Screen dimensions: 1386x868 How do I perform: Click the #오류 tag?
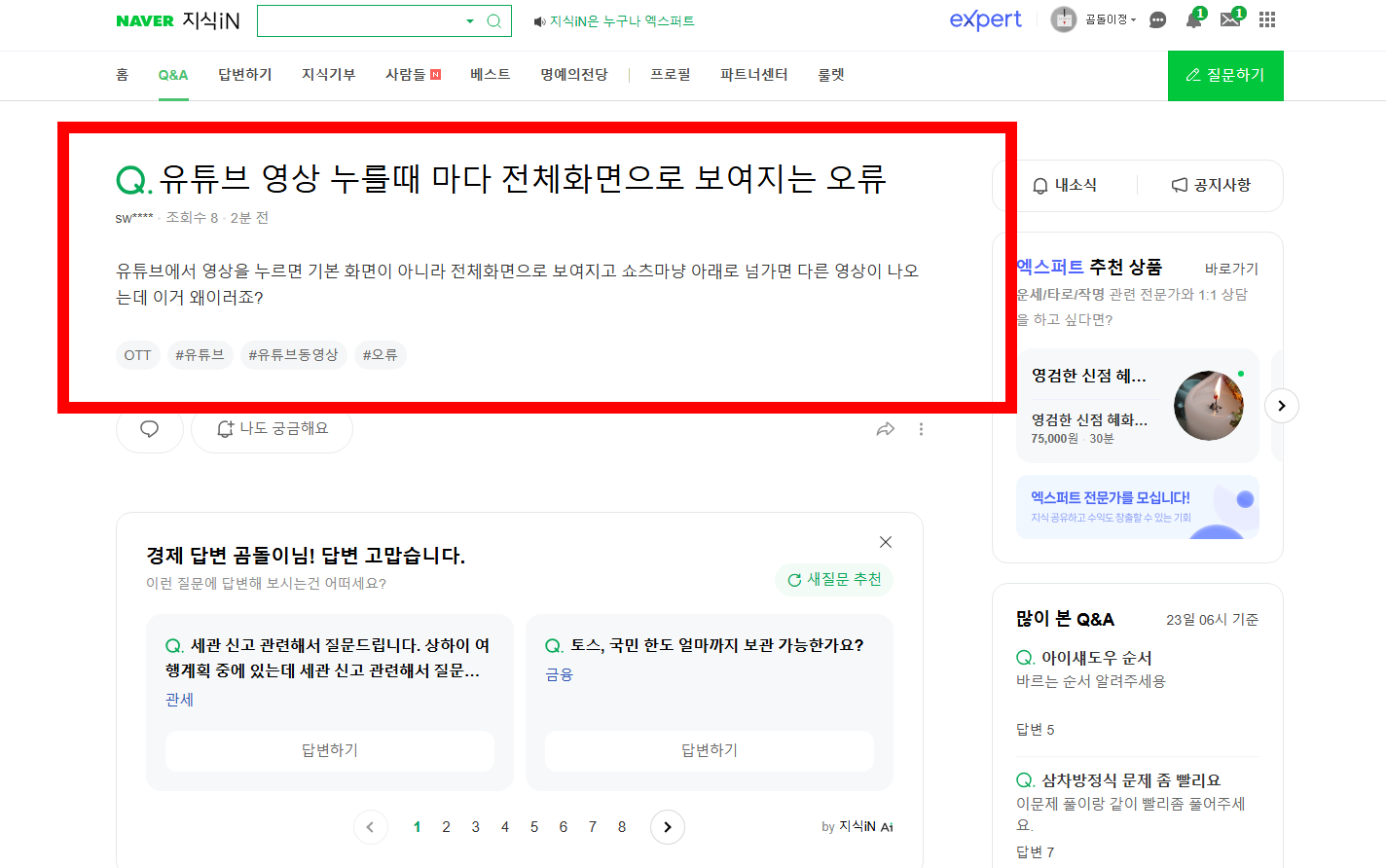point(380,355)
